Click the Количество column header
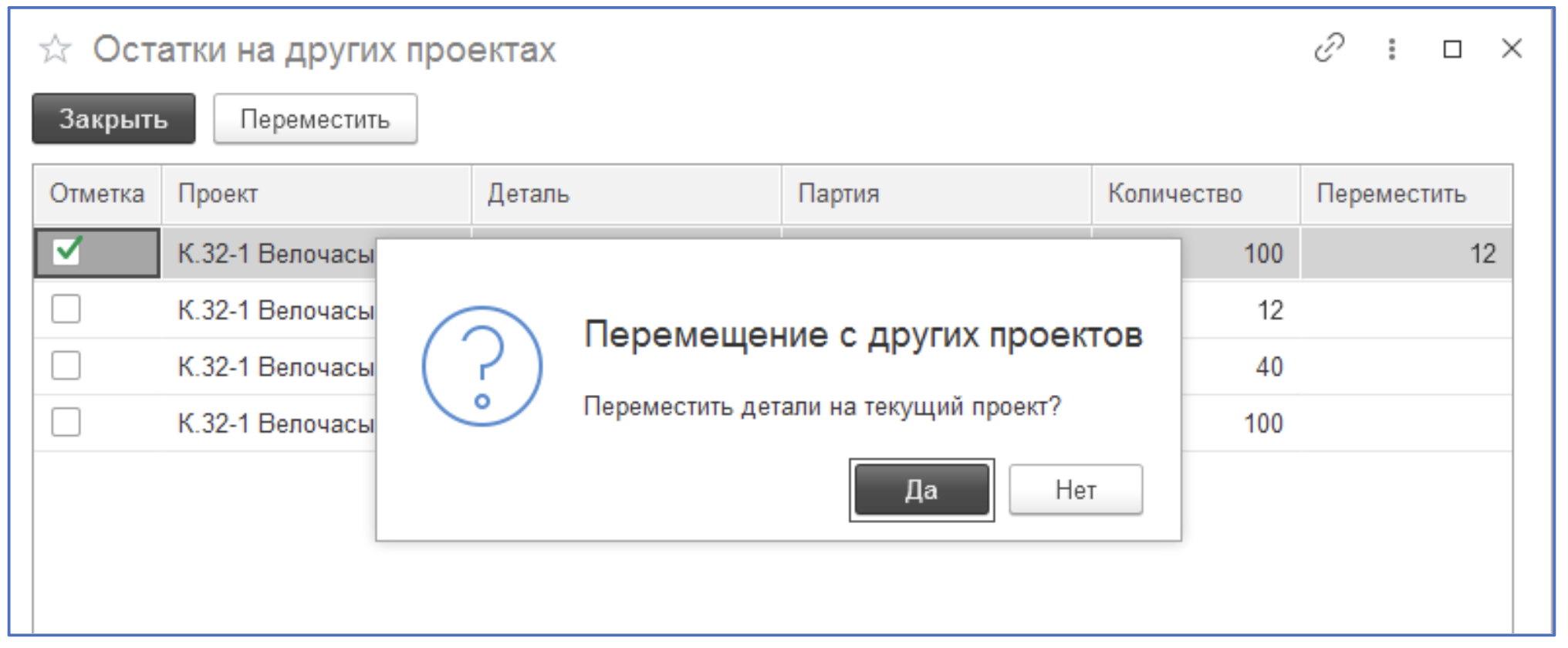Screen dimensions: 1568x648 [x=1195, y=194]
